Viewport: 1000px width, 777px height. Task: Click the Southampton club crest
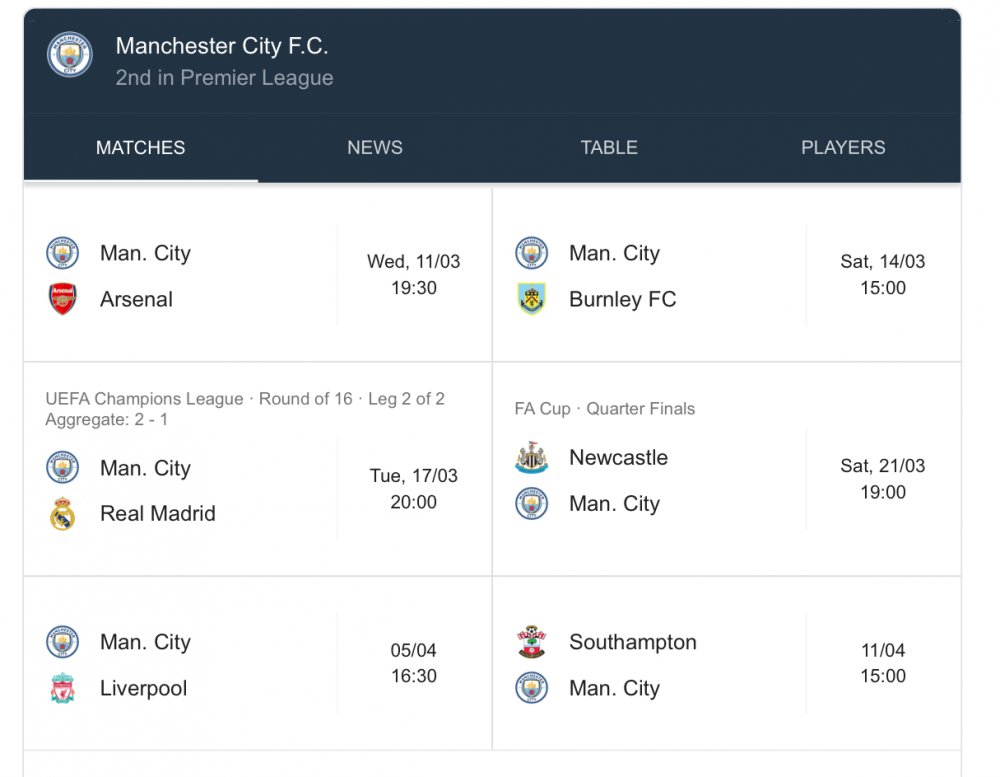(532, 642)
